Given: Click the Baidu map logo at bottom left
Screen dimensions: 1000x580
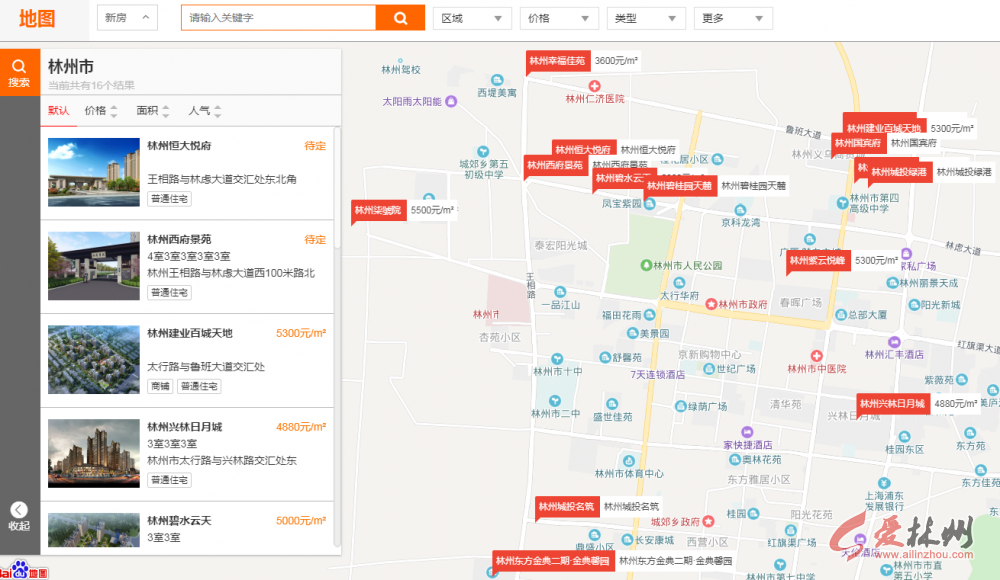Looking at the screenshot, I should 24,571.
